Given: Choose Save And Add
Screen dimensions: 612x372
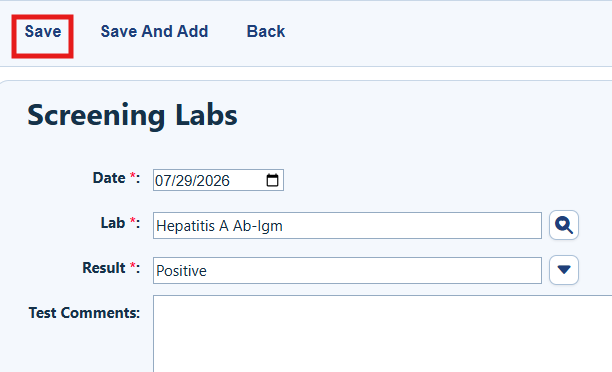Looking at the screenshot, I should coord(154,32).
